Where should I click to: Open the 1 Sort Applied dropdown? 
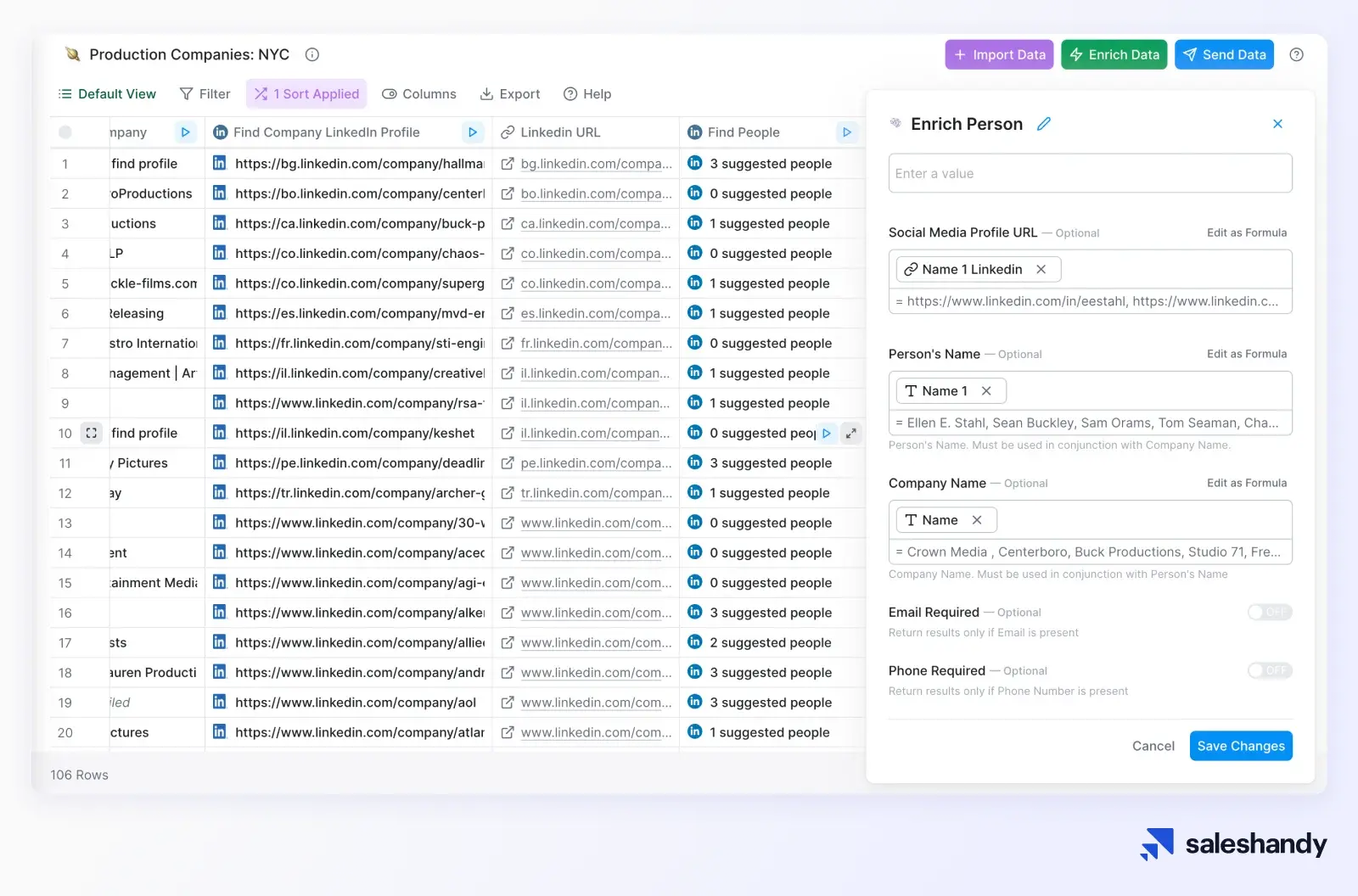(306, 93)
